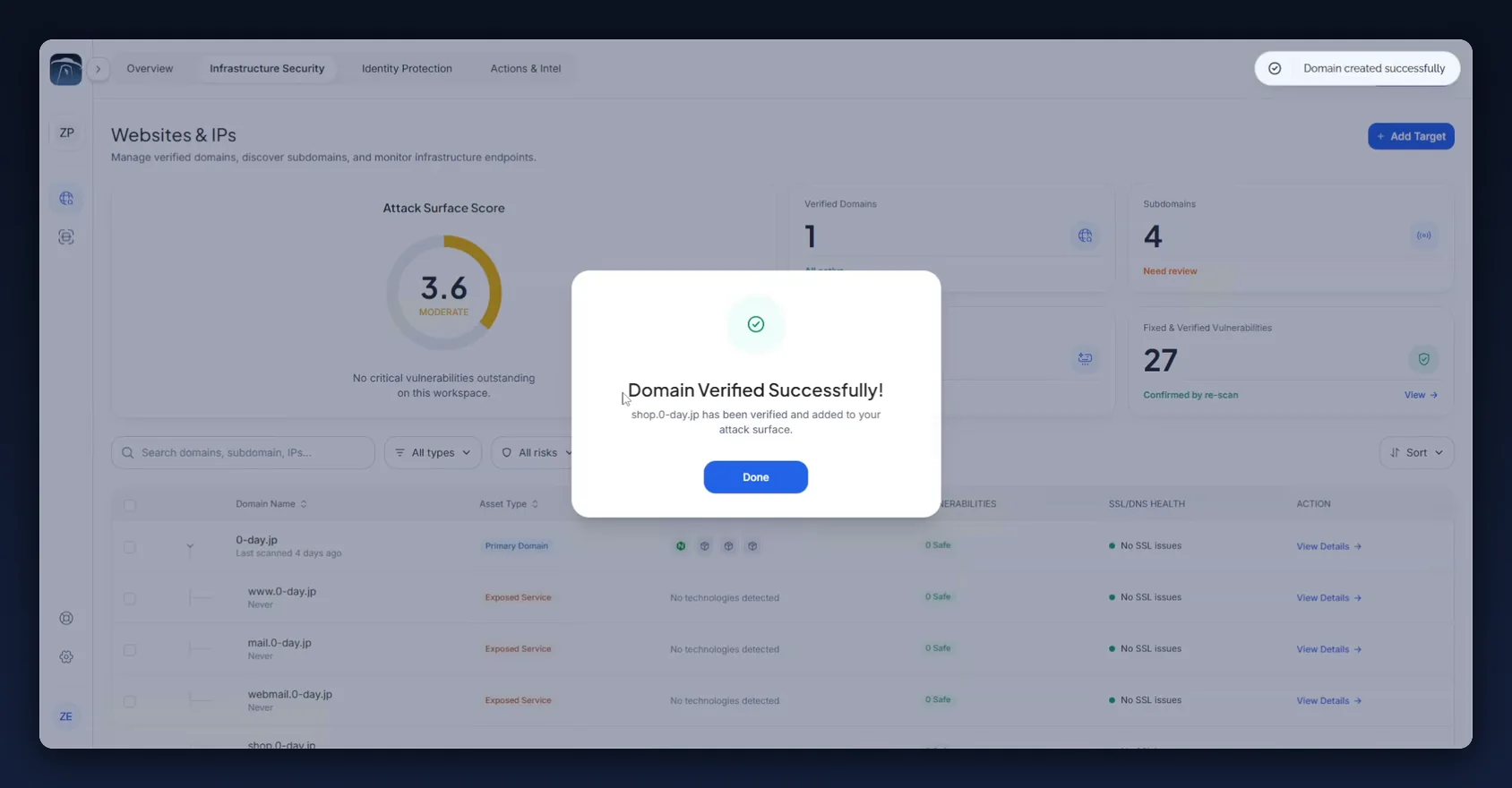
Task: Check the box for the www.0-day.jp row
Action: [130, 598]
